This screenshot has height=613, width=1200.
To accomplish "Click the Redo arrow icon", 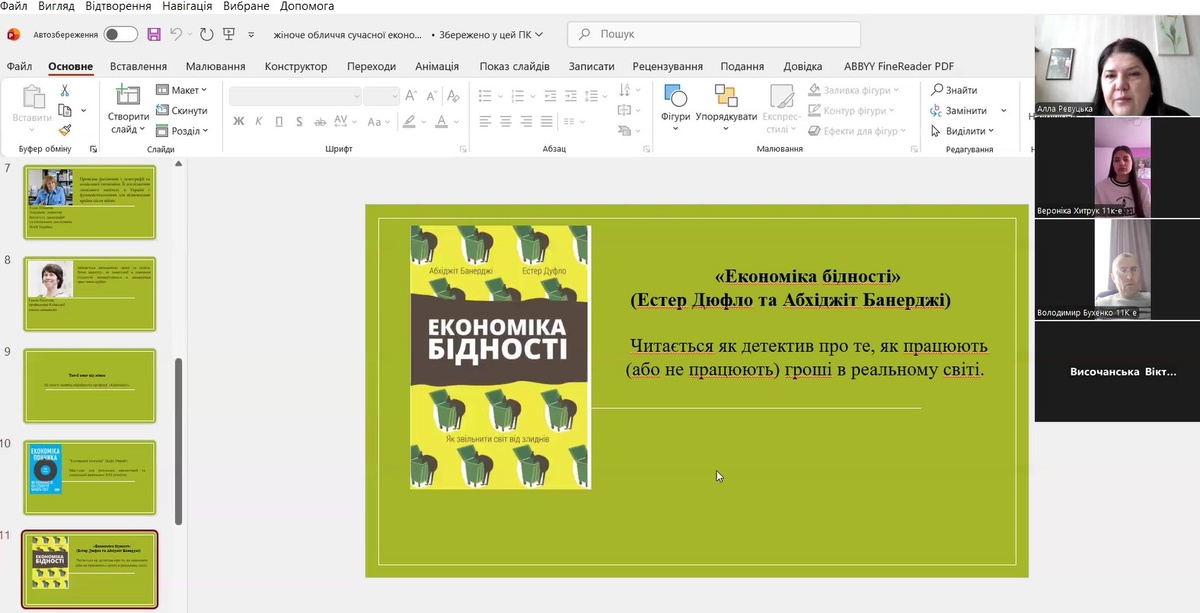I will tap(206, 34).
